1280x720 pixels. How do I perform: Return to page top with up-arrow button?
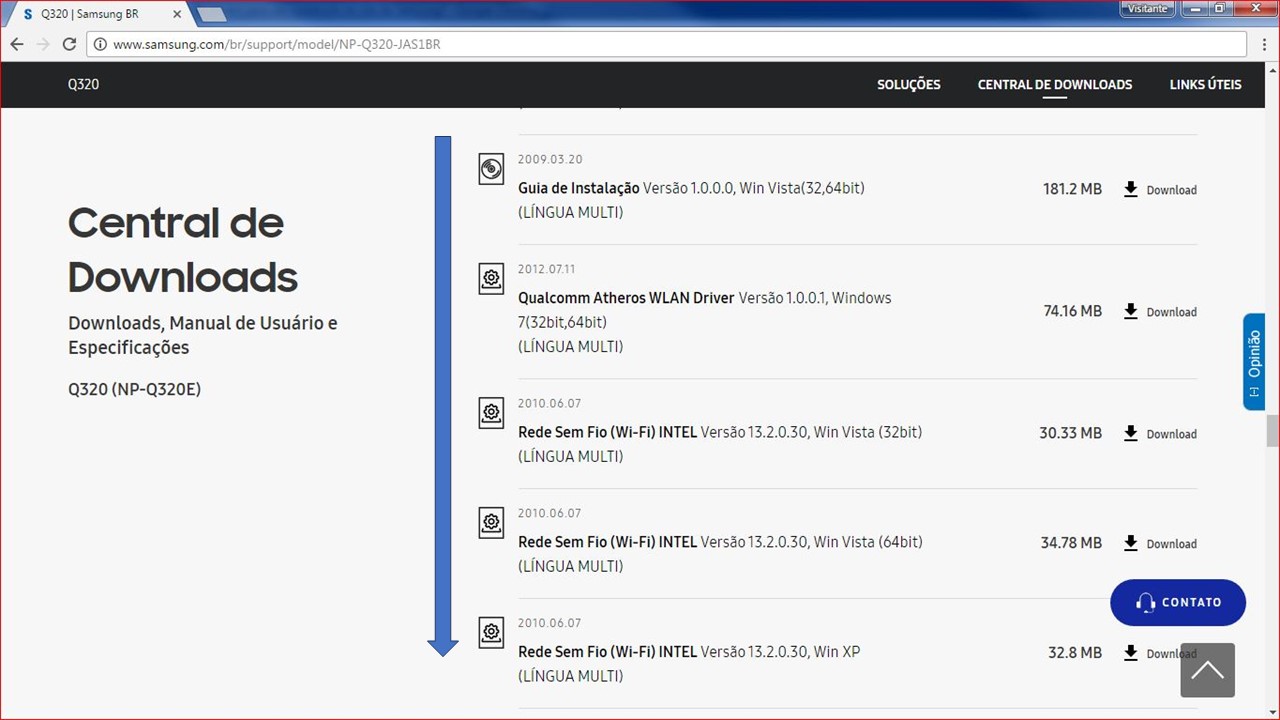tap(1207, 670)
